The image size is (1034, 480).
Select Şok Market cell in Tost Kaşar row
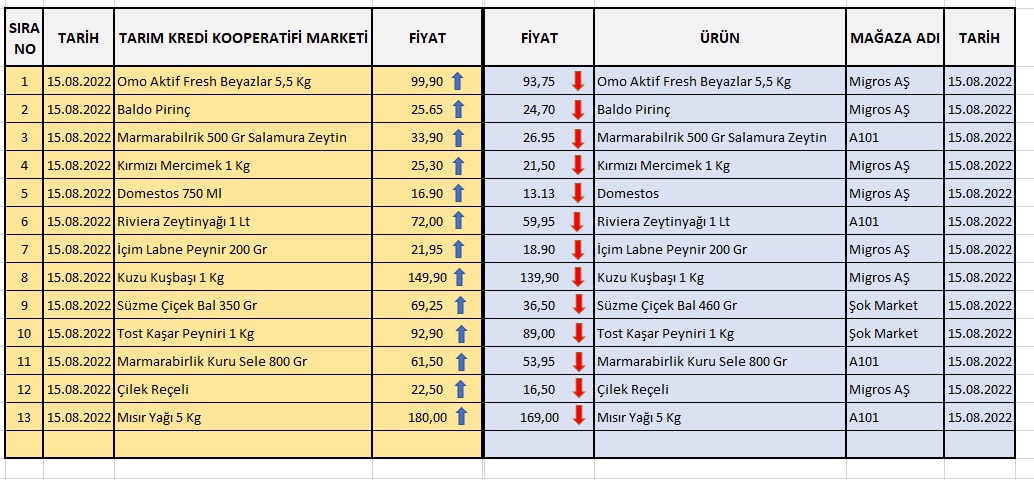point(894,333)
